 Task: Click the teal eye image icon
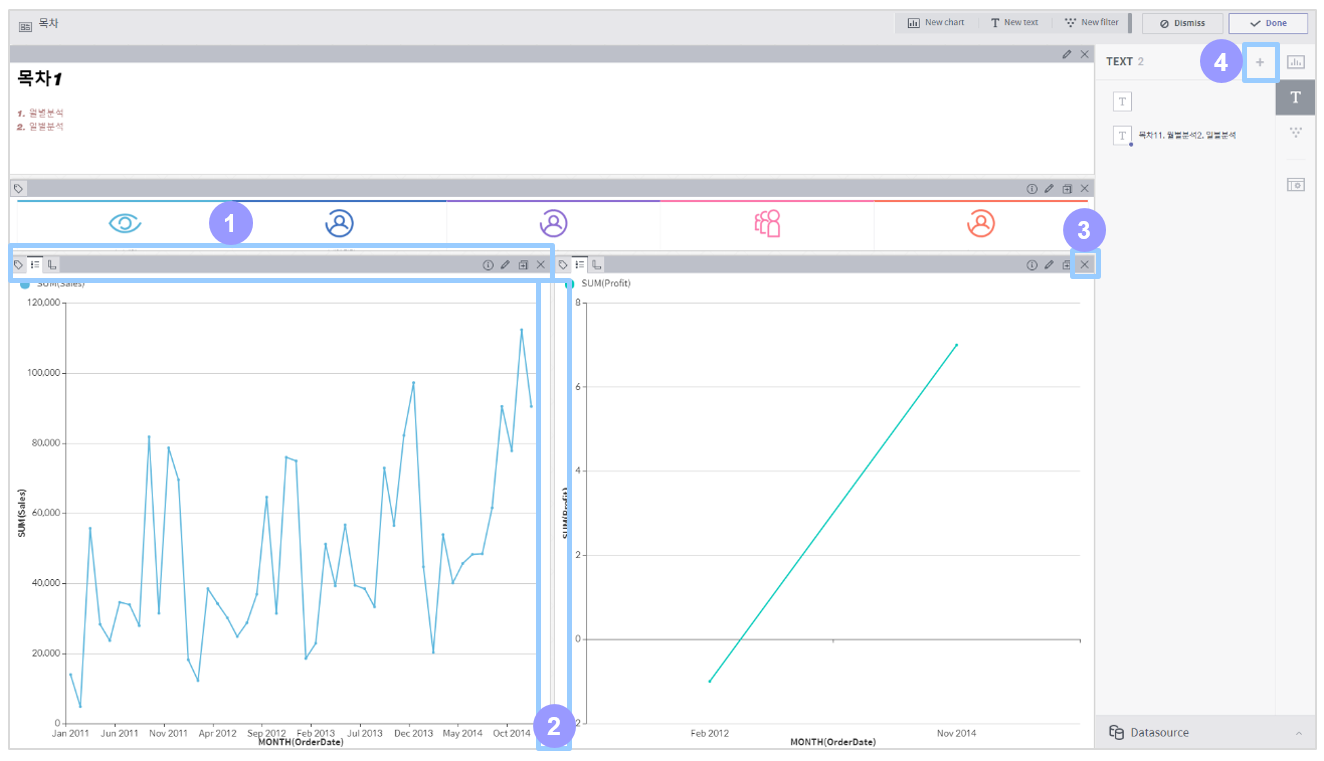coord(124,224)
